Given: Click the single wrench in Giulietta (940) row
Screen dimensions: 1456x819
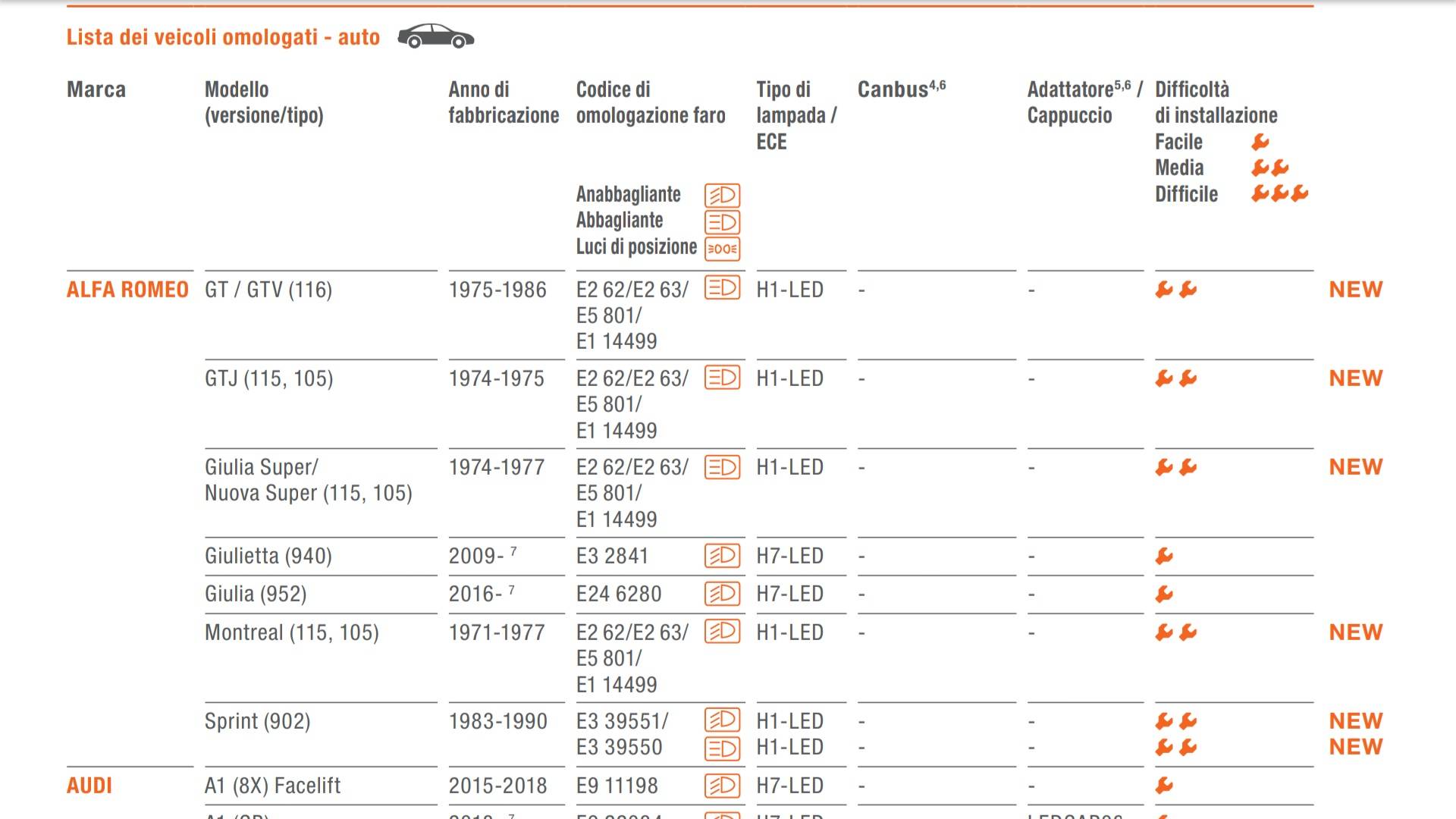Looking at the screenshot, I should pyautogui.click(x=1164, y=557).
